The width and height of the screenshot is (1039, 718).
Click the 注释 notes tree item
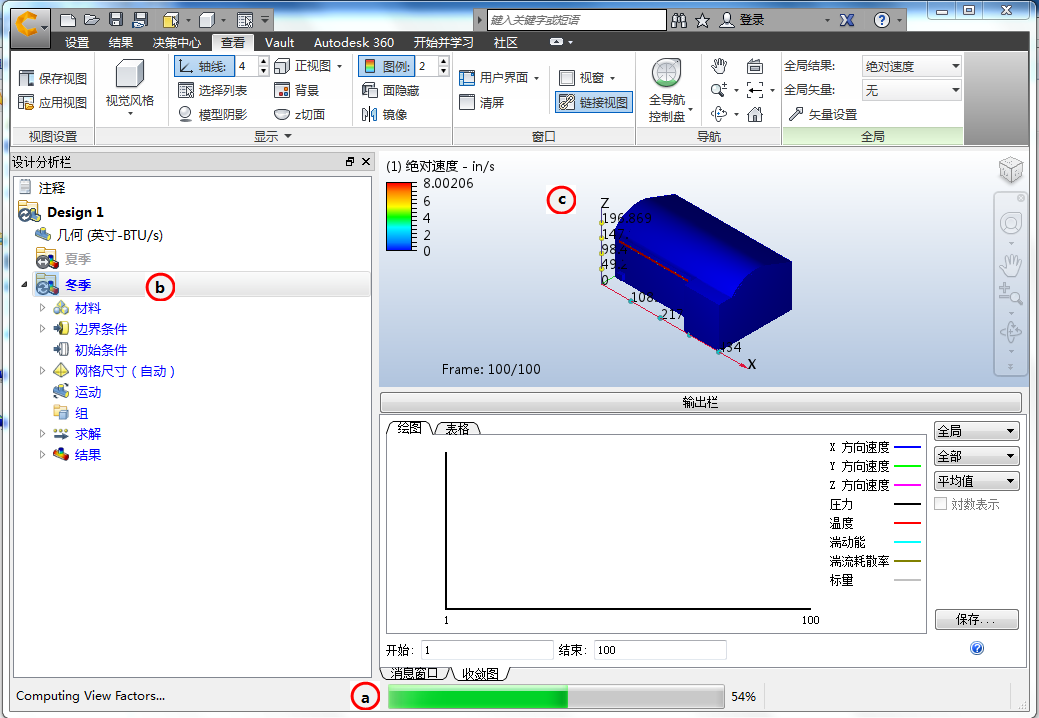52,187
